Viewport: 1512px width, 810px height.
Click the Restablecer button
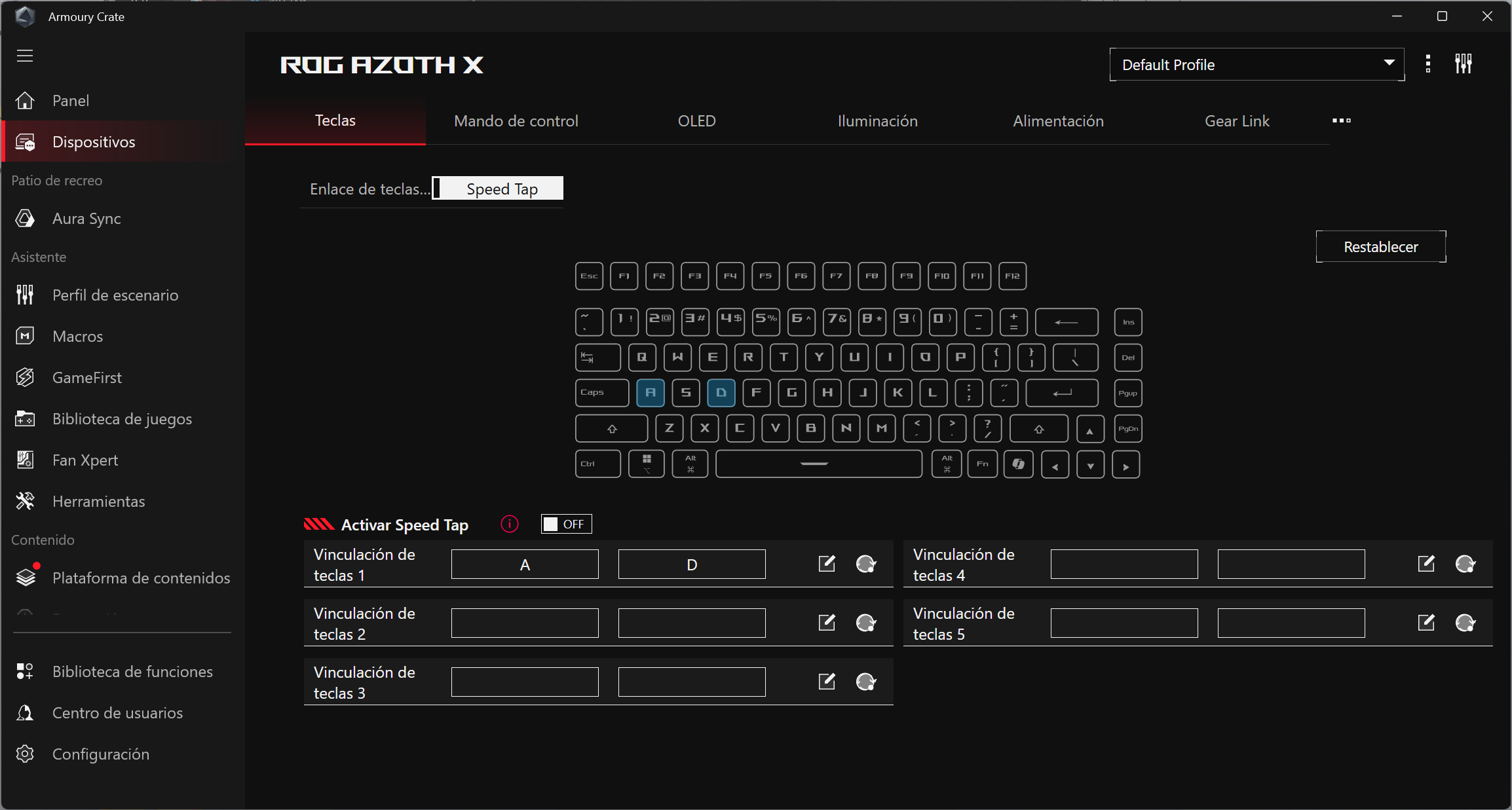(1381, 247)
